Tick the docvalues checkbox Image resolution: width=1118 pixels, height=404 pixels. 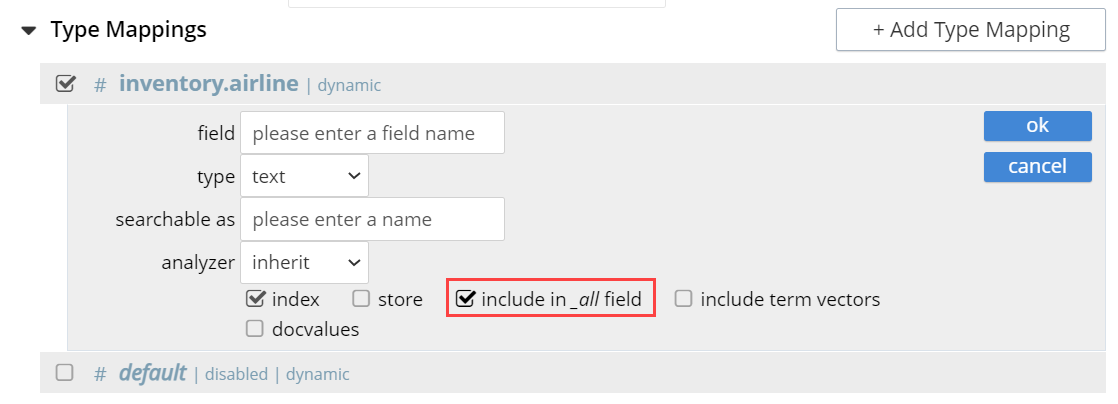coord(254,328)
